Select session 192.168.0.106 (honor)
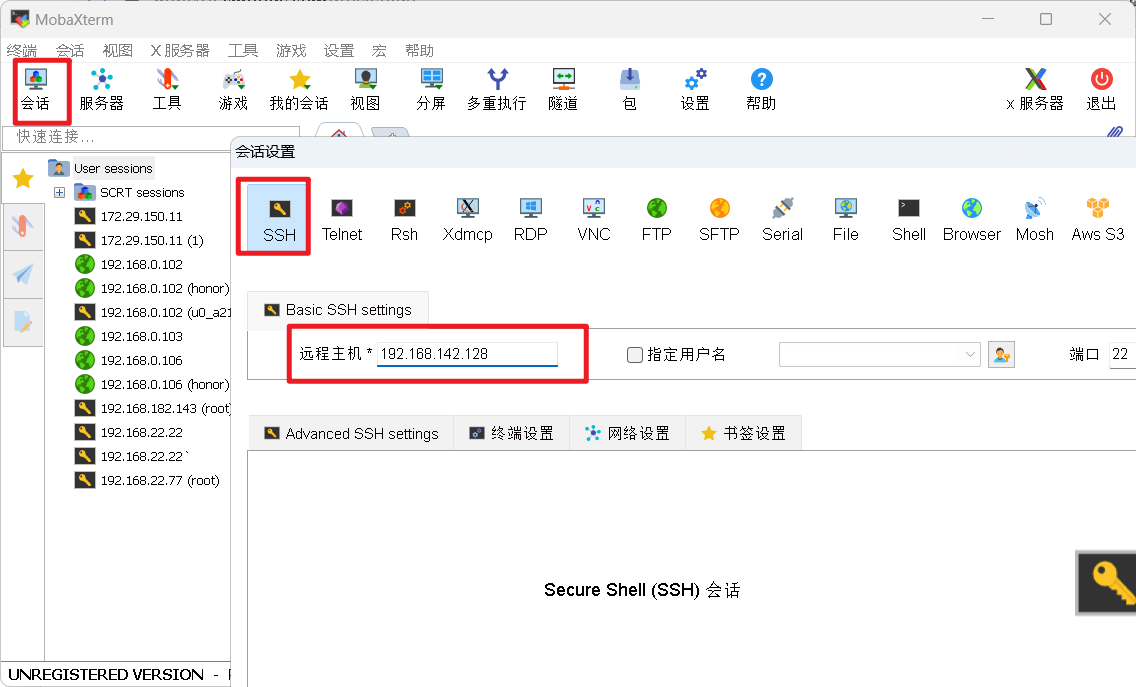This screenshot has height=687, width=1136. [x=152, y=384]
